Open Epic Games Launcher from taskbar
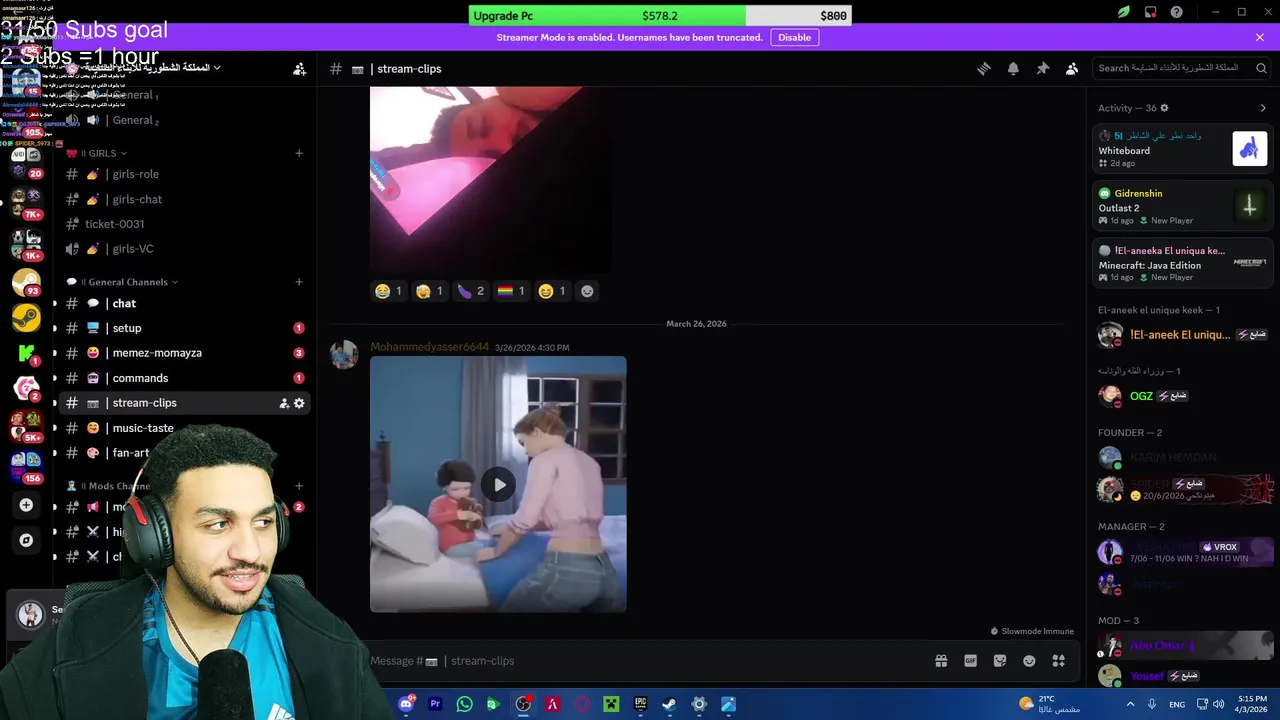The height and width of the screenshot is (720, 1280). click(x=640, y=704)
